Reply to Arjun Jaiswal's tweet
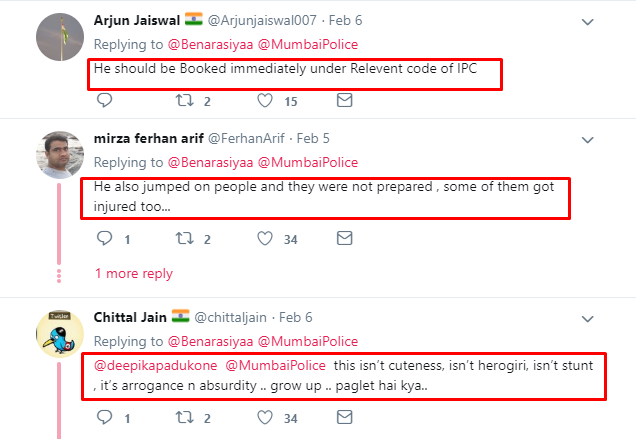This screenshot has width=636, height=439. [x=104, y=100]
